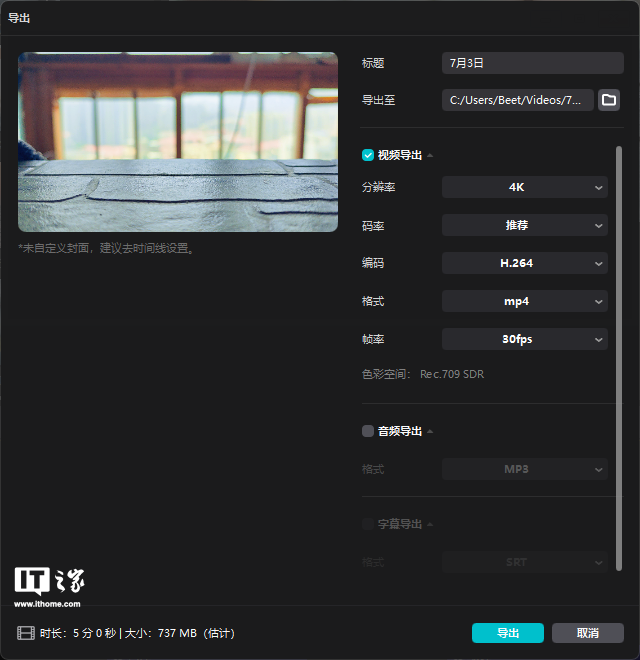Click the folder icon to browse export location
The height and width of the screenshot is (660, 640).
point(609,100)
